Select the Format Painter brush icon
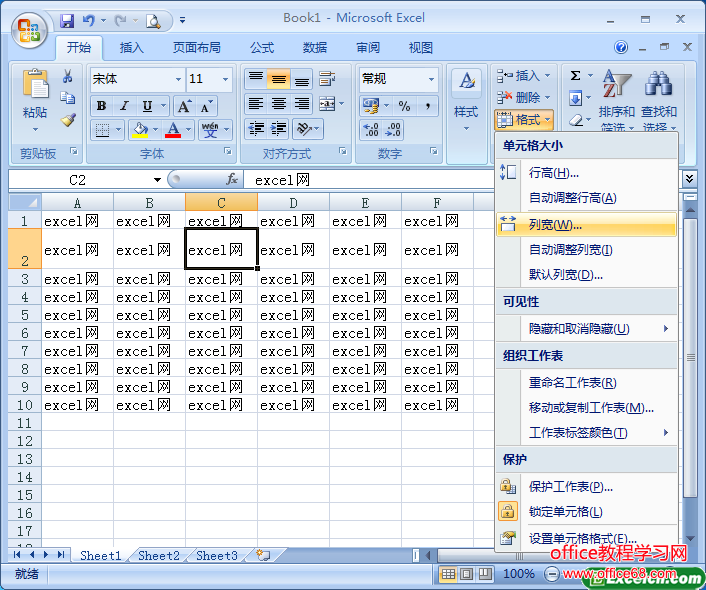 point(68,120)
